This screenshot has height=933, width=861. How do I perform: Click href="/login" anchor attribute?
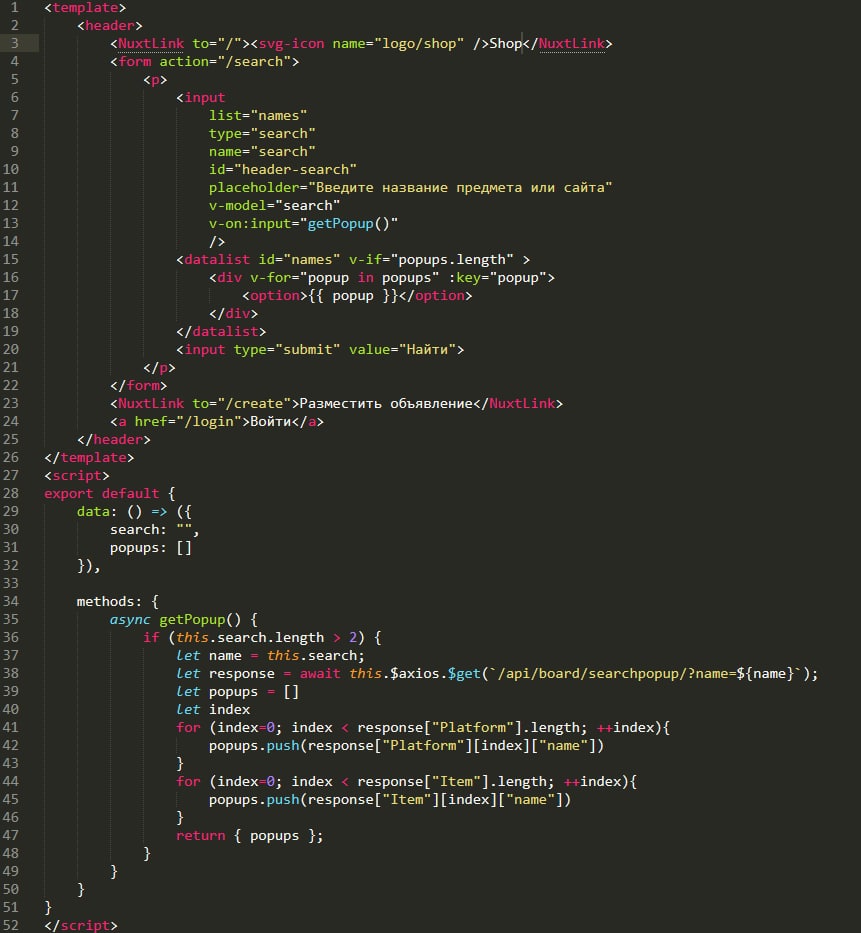[188, 421]
